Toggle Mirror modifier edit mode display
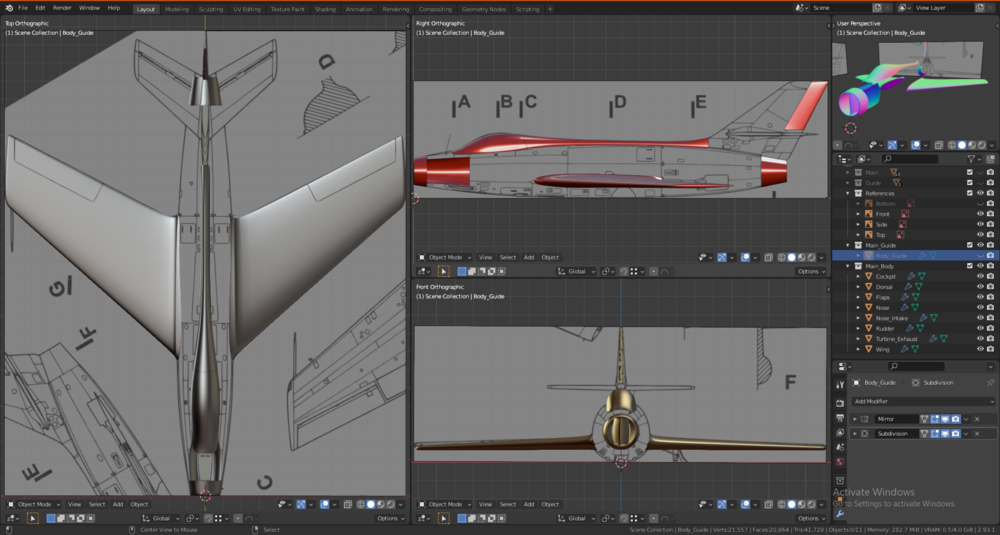 coord(935,419)
